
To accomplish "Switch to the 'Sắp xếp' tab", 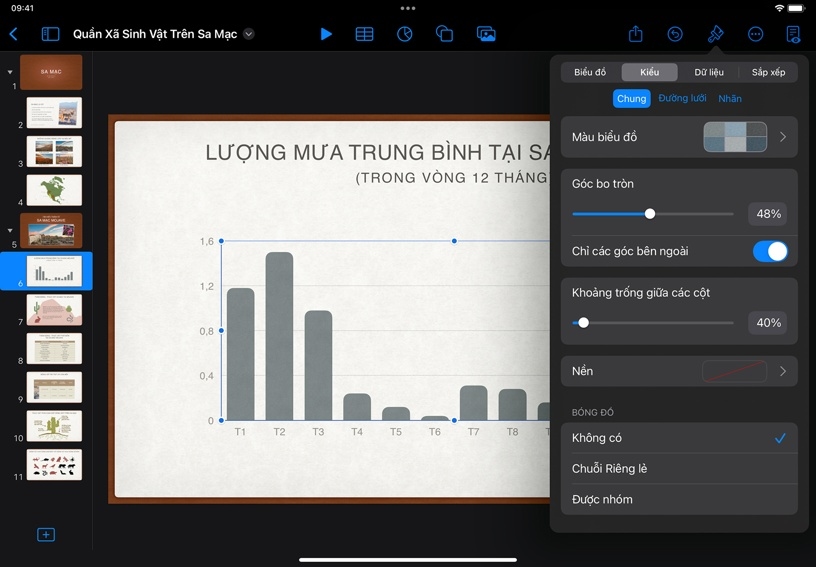I will tap(768, 72).
